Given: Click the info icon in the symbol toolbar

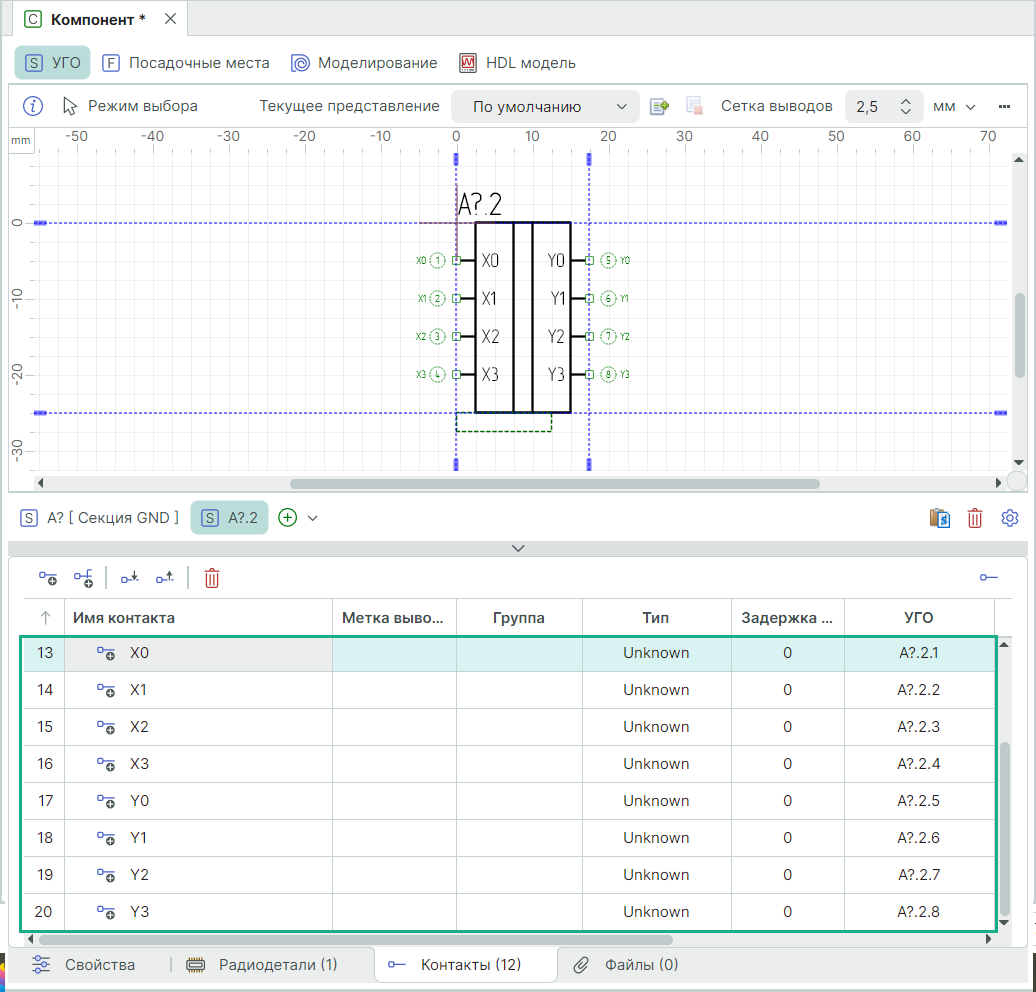Looking at the screenshot, I should 33,106.
